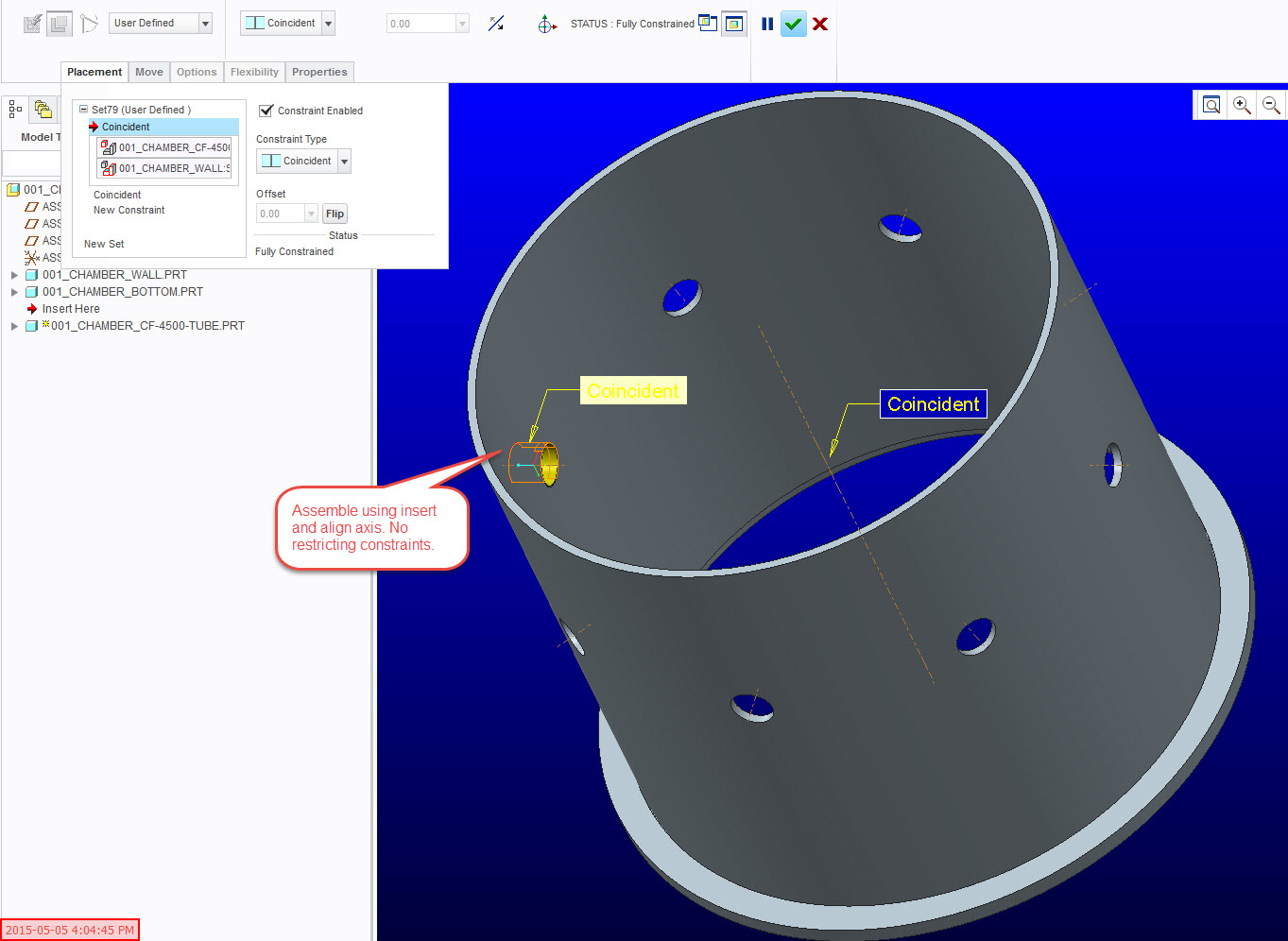
Task: Open the Properties tab
Action: 319,72
